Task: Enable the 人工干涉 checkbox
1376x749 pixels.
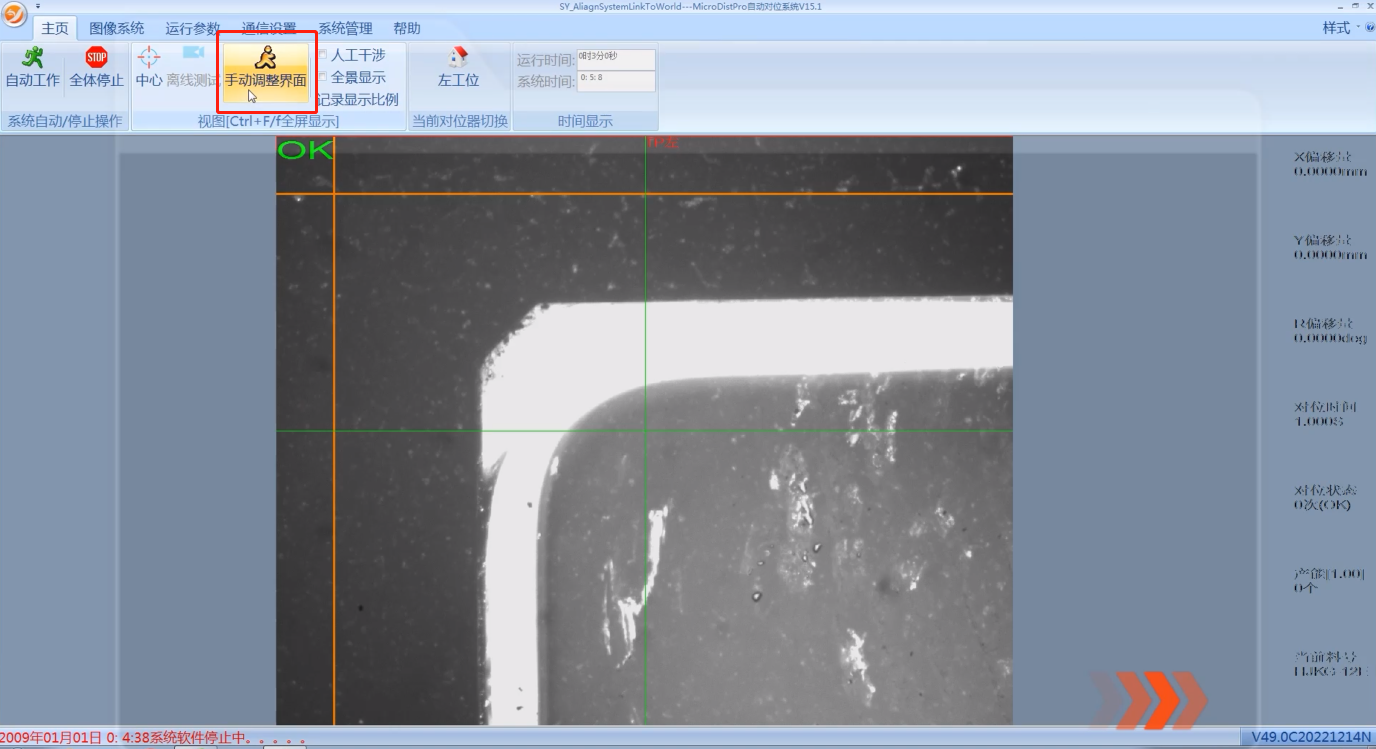Action: [322, 55]
